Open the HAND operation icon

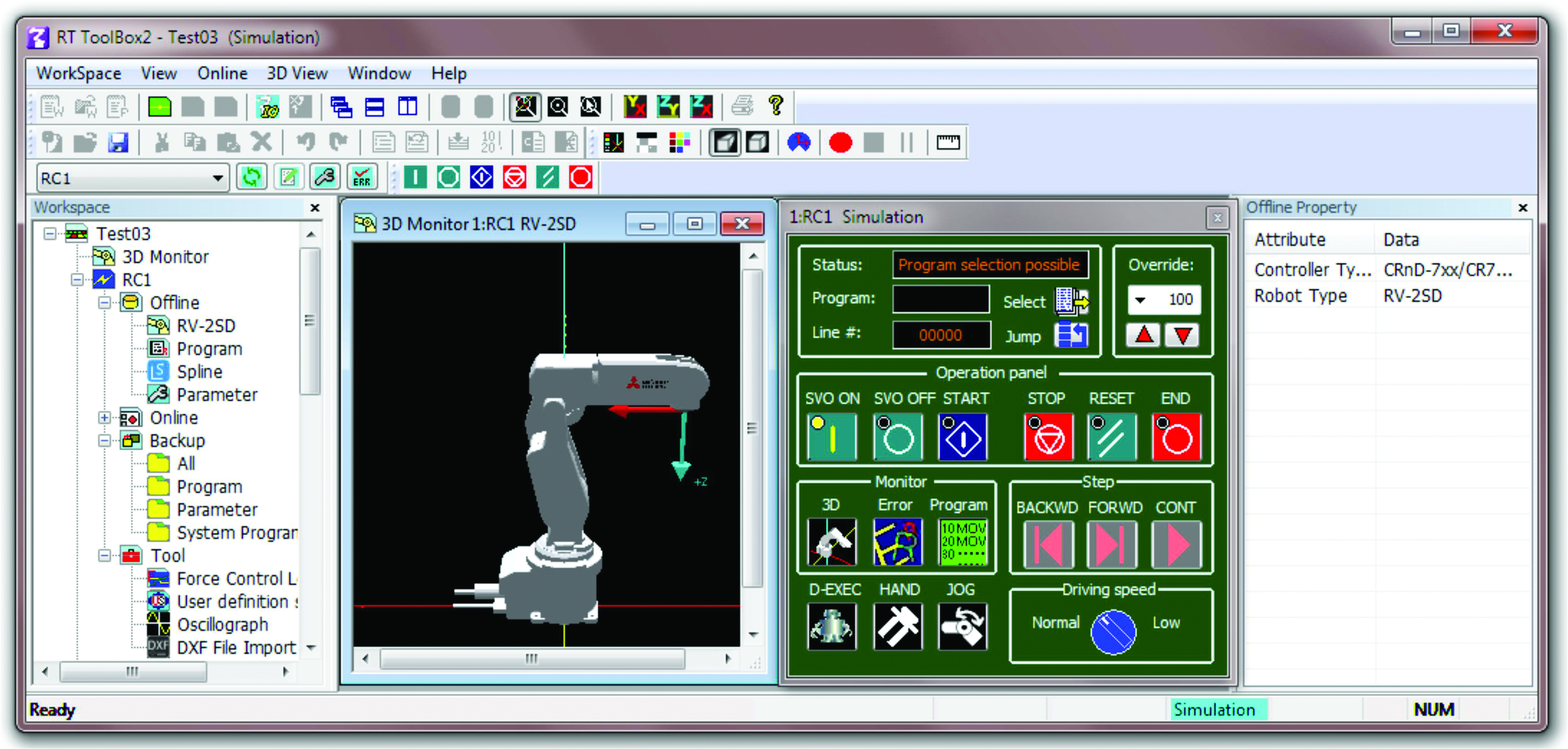point(897,626)
